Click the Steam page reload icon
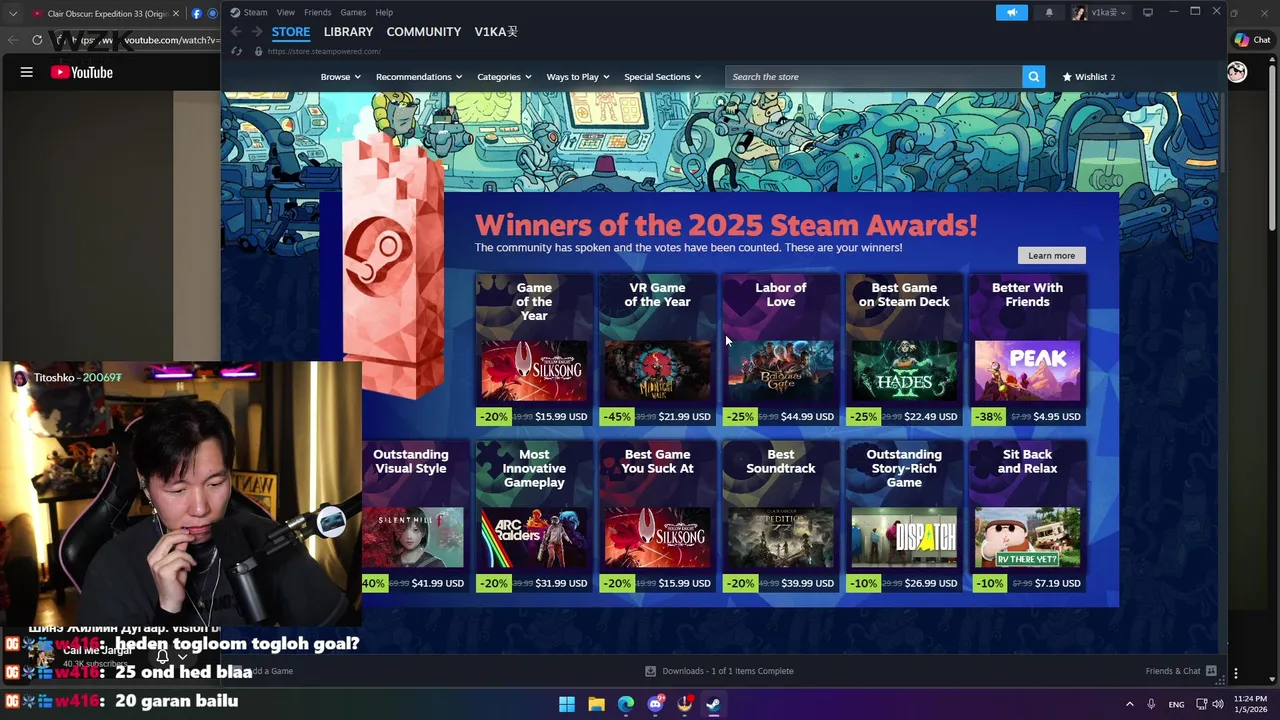 236,51
